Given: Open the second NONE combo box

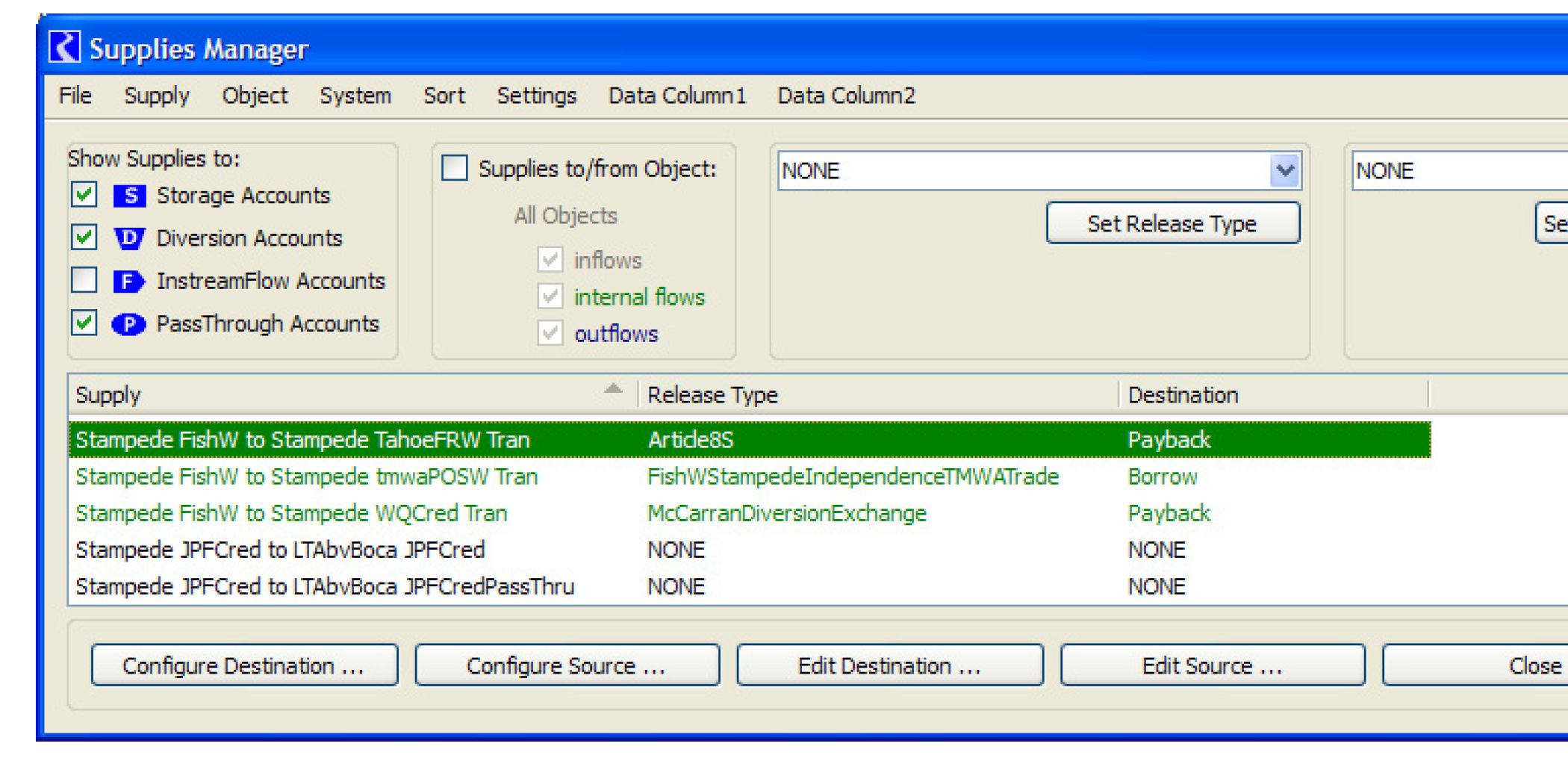Looking at the screenshot, I should (x=1456, y=171).
